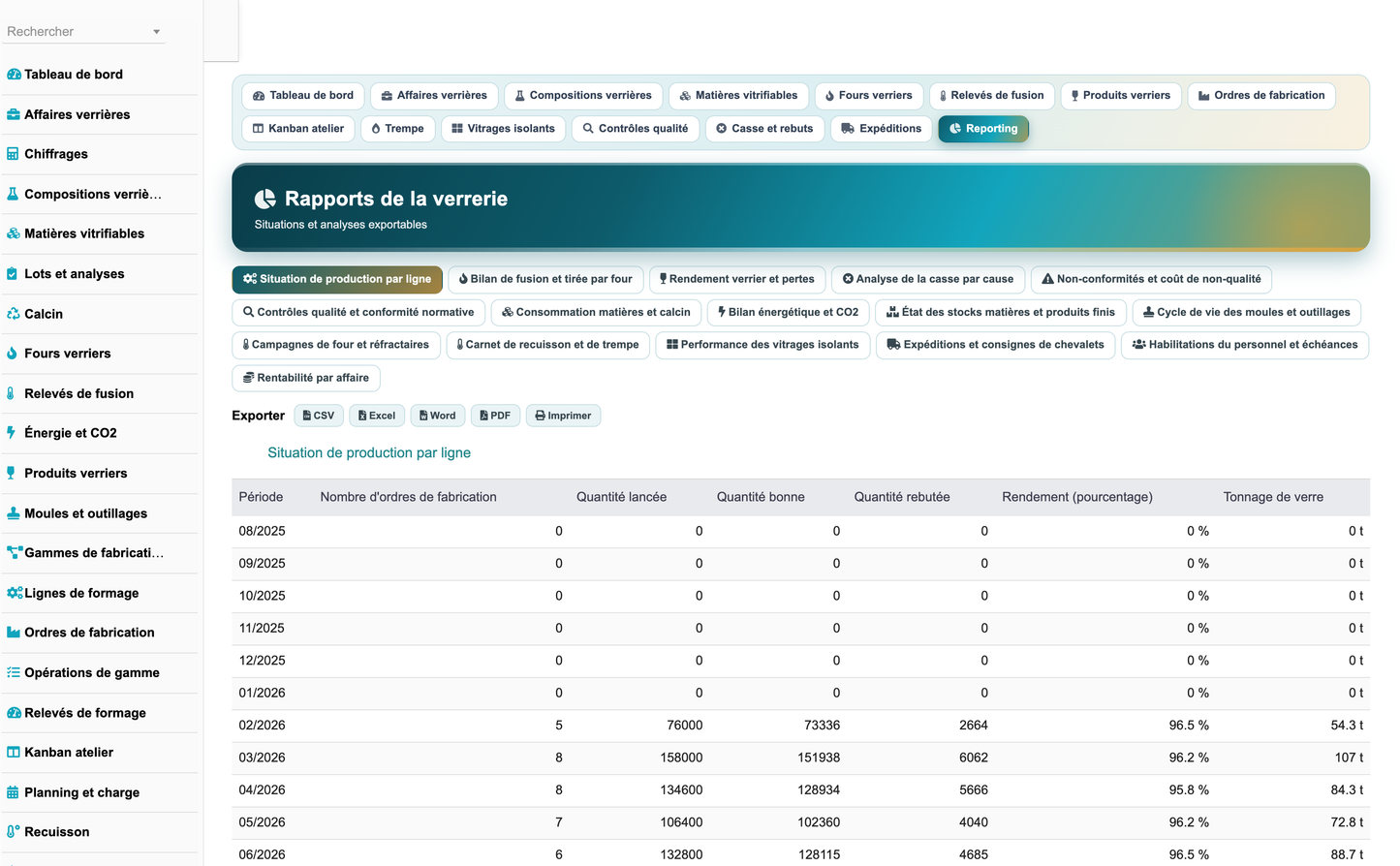1400x866 pixels.
Task: Go to Énergie et CO2 in sidebar
Action: 101,433
